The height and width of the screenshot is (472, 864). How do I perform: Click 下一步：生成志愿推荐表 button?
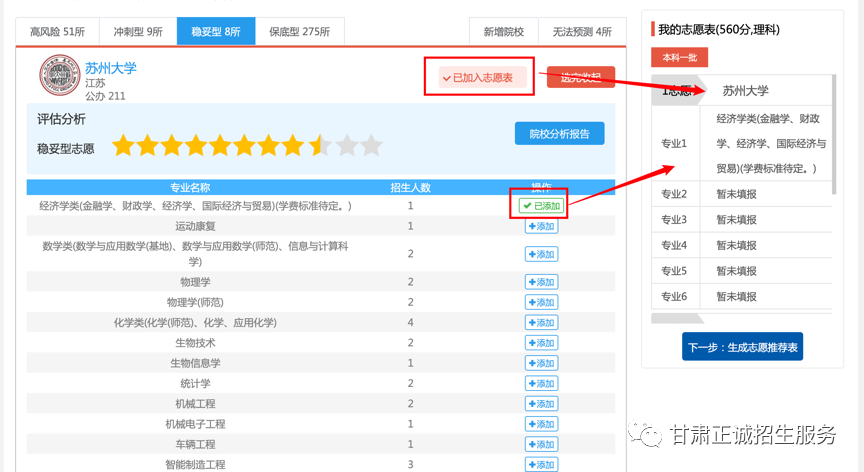(x=742, y=348)
